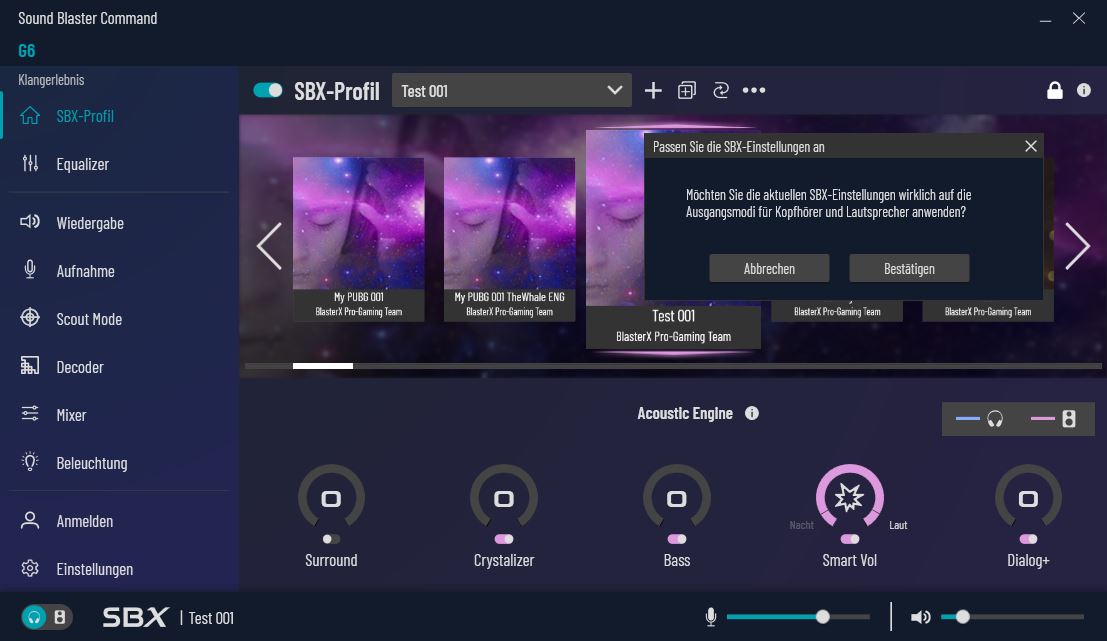Click the Smart Vol dial

pyautogui.click(x=849, y=497)
